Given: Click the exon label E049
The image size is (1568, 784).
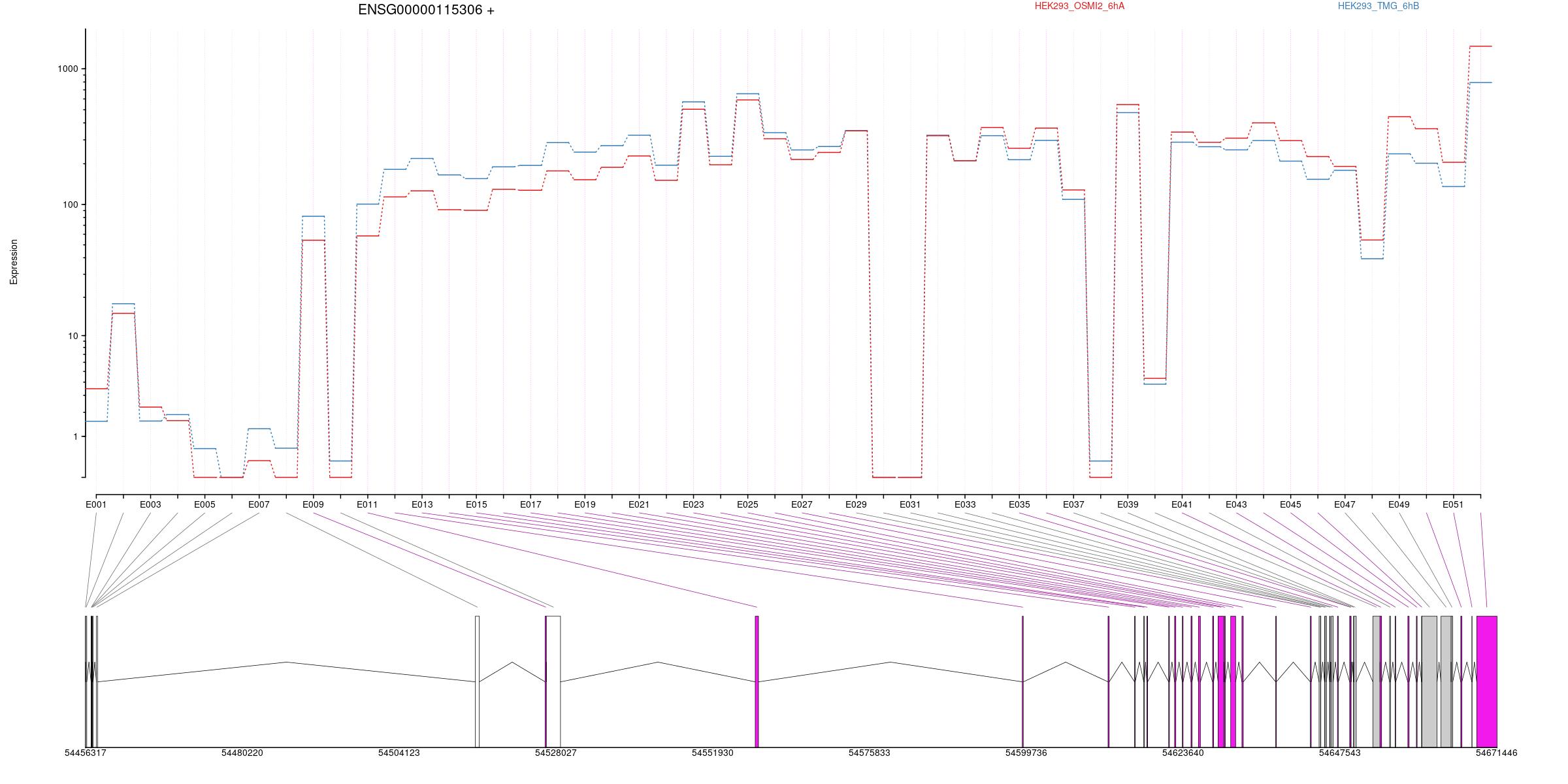Looking at the screenshot, I should tap(1399, 504).
